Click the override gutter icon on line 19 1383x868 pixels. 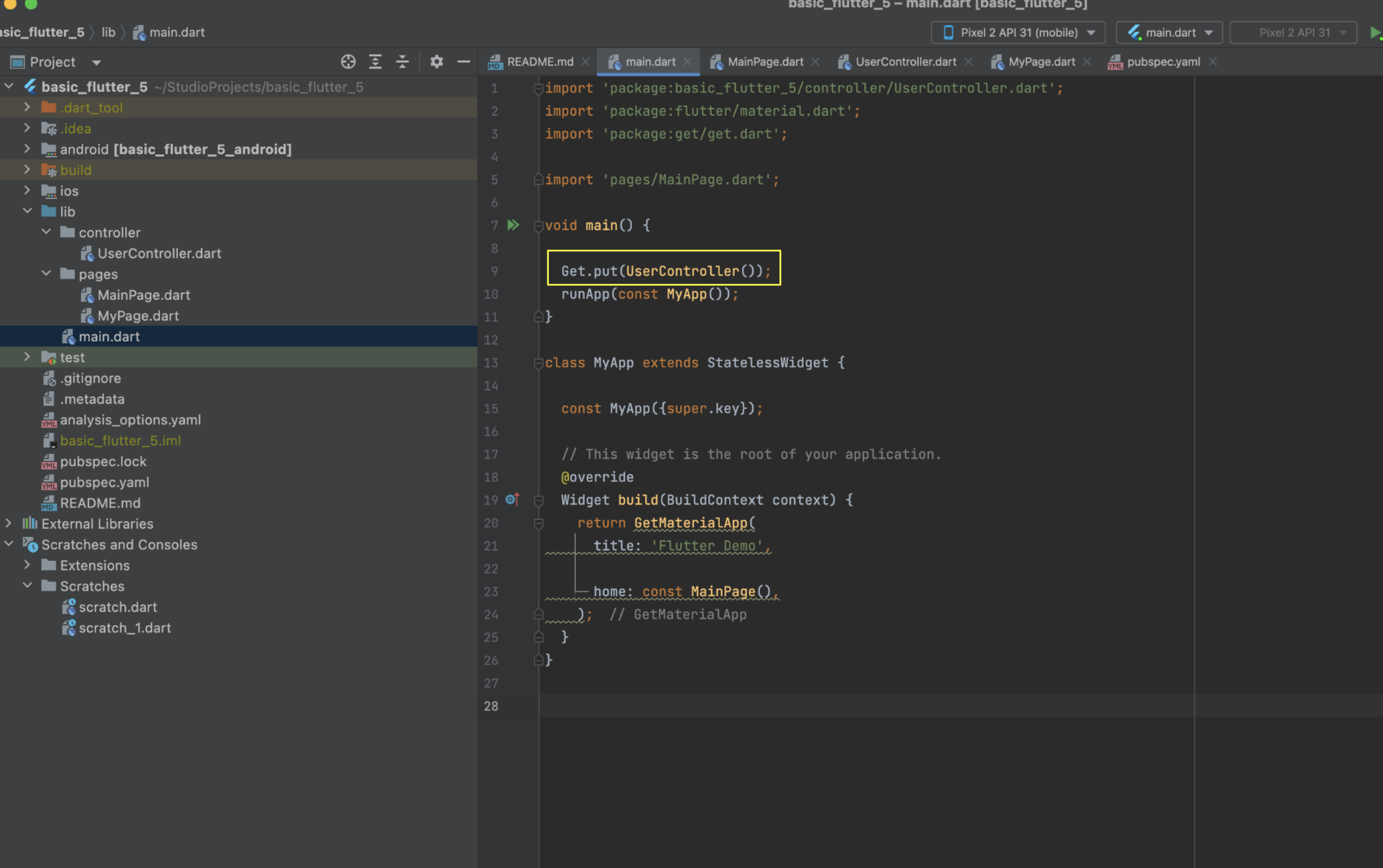[x=512, y=499]
